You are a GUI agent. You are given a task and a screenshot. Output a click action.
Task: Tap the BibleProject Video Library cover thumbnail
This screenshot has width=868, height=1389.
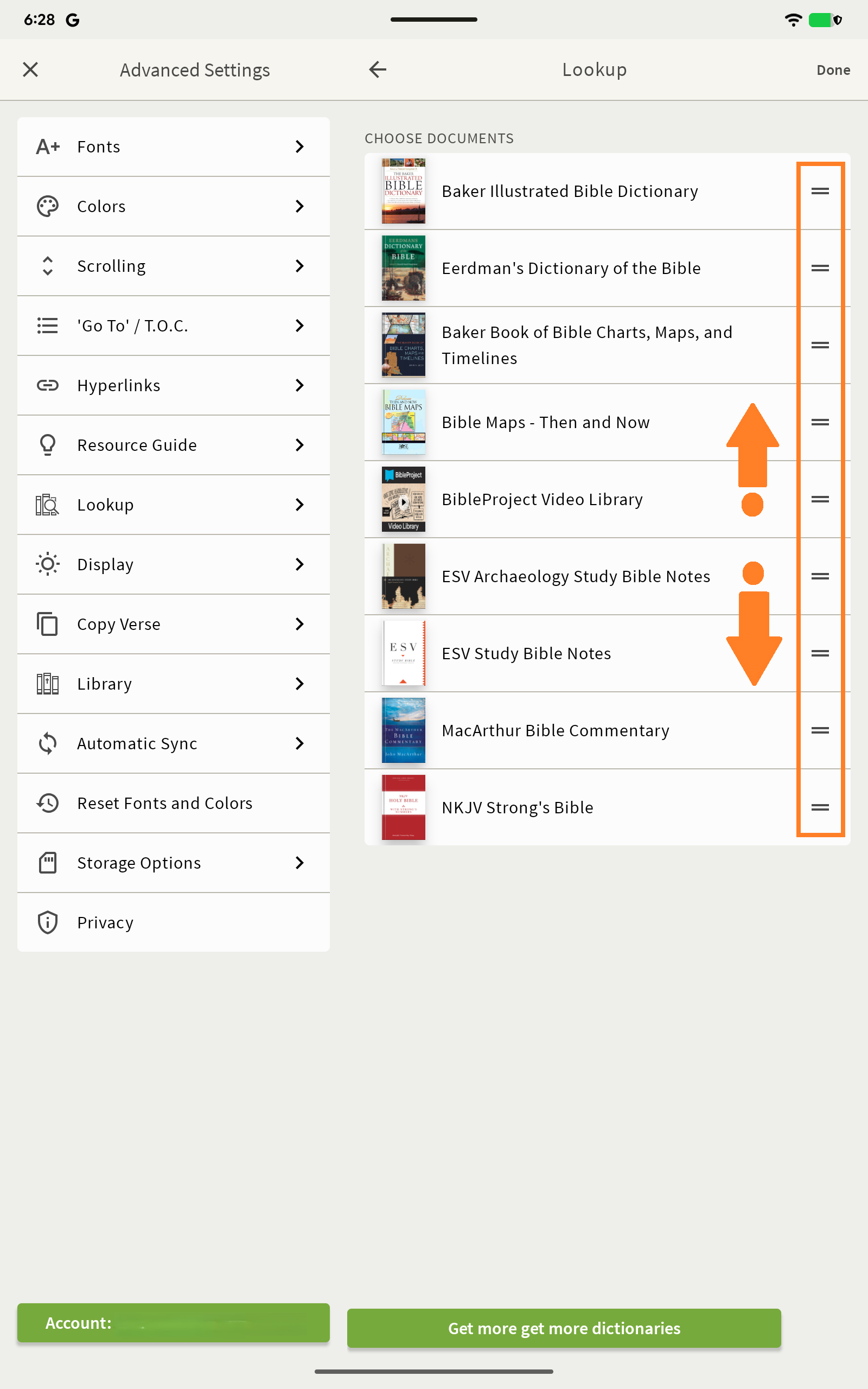(x=404, y=499)
